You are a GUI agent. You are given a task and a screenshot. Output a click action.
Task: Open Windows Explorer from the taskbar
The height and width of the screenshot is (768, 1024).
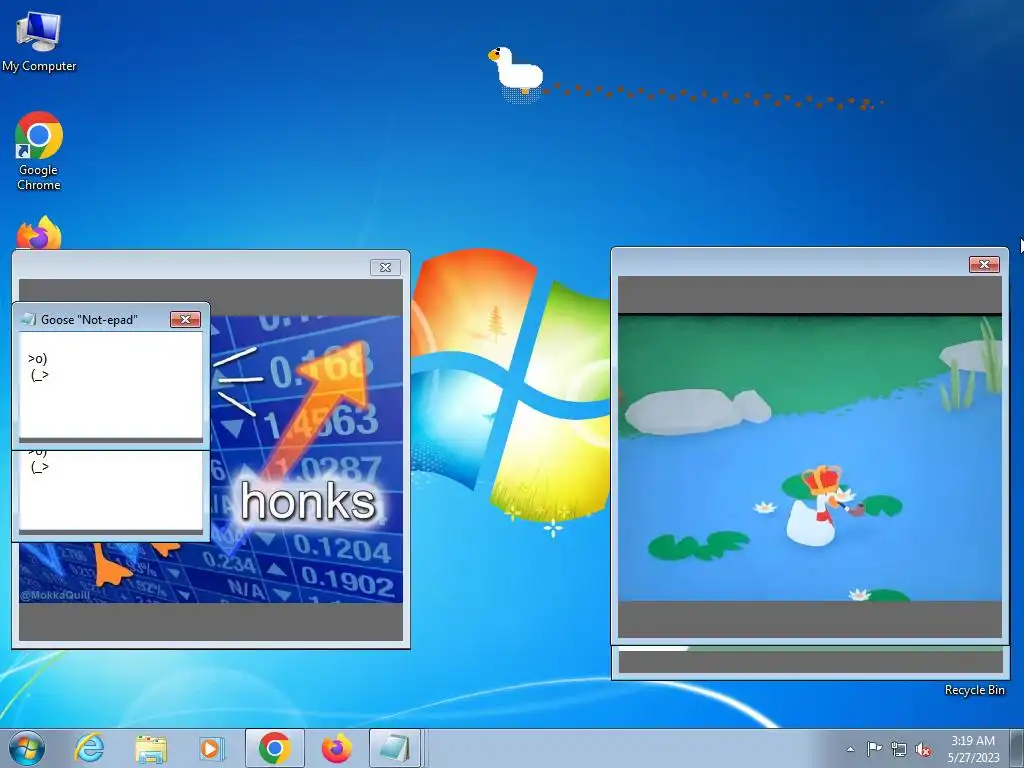pyautogui.click(x=151, y=748)
